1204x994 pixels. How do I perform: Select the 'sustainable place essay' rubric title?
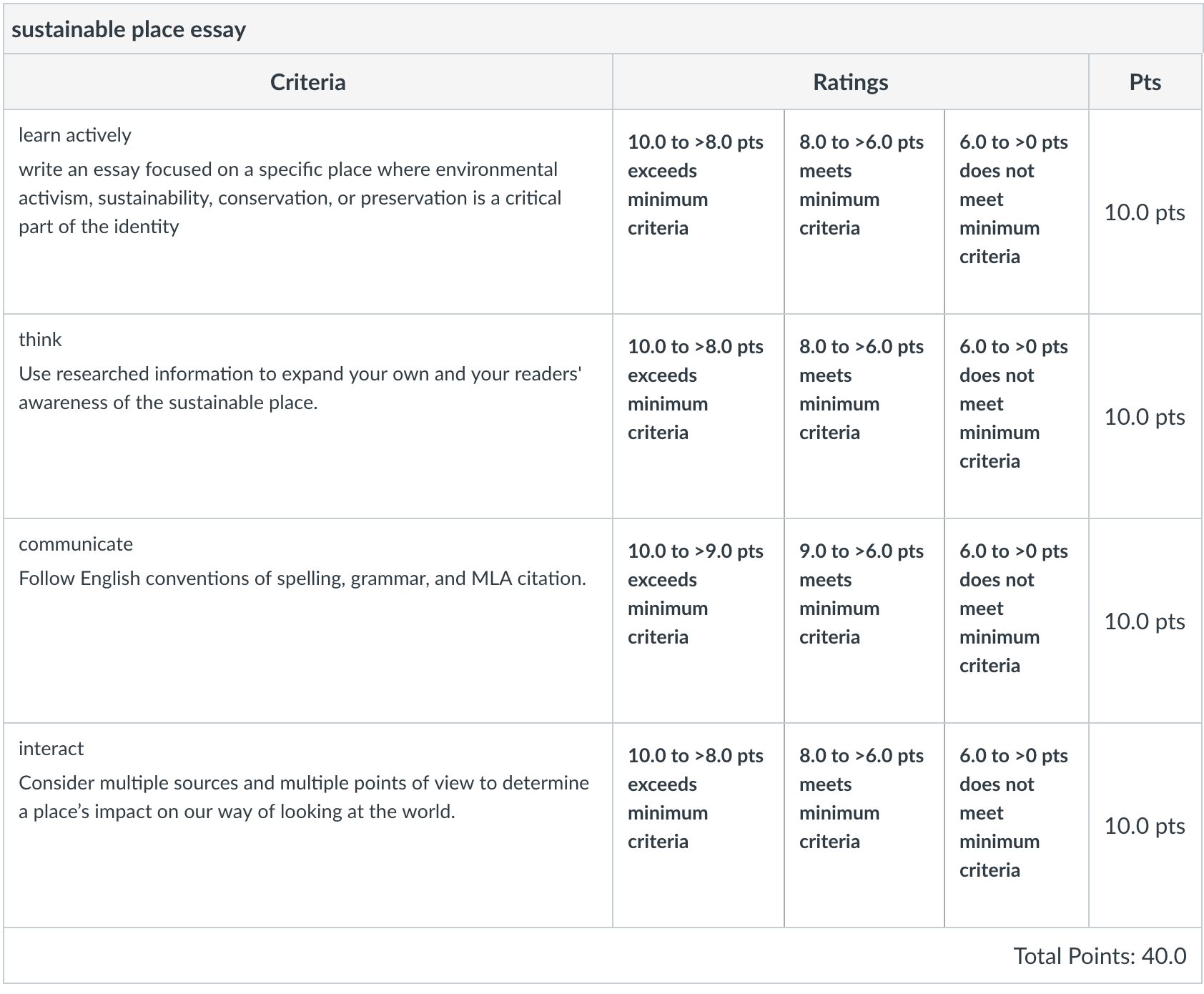[129, 29]
